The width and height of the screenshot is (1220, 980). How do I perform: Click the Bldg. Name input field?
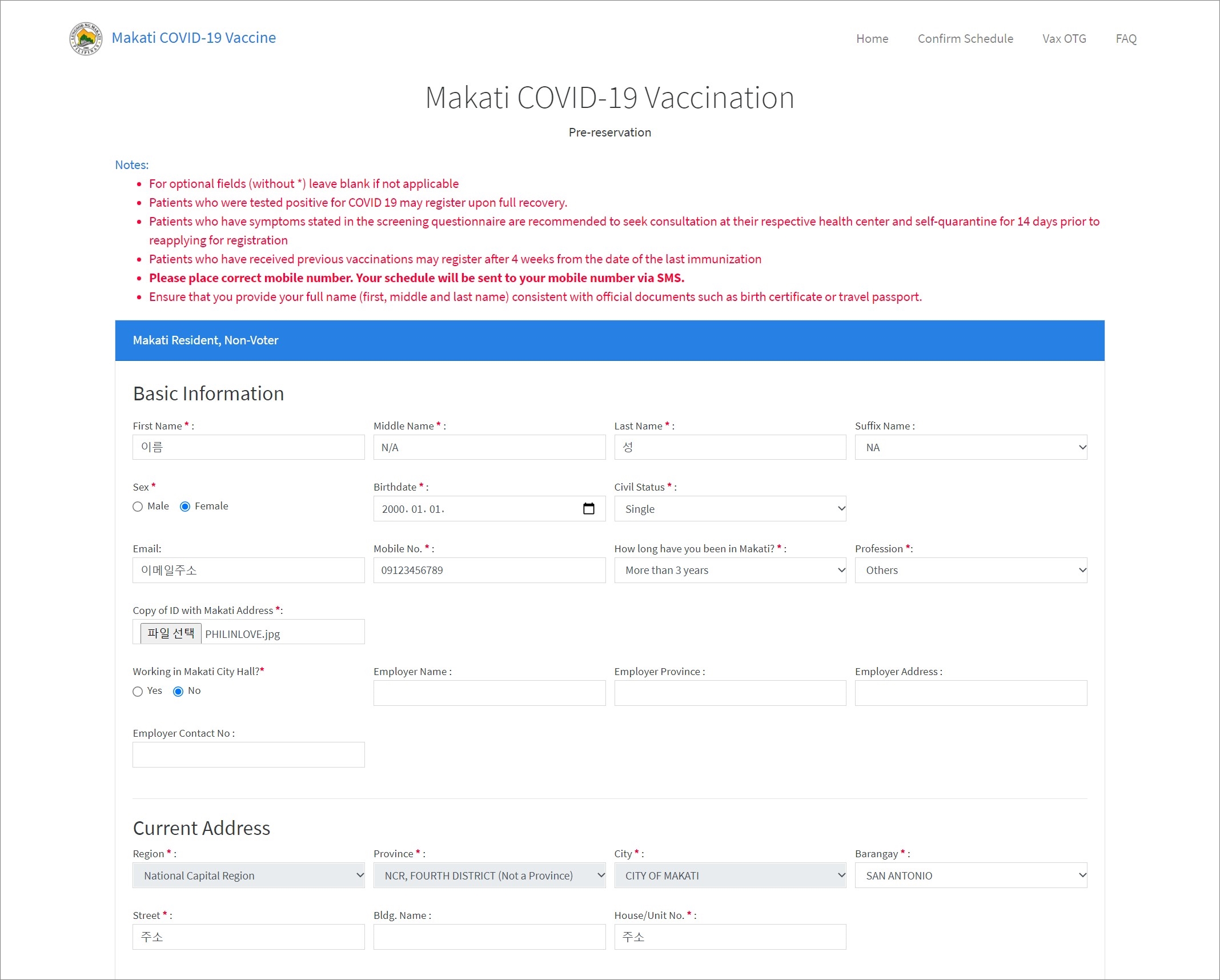tap(489, 937)
